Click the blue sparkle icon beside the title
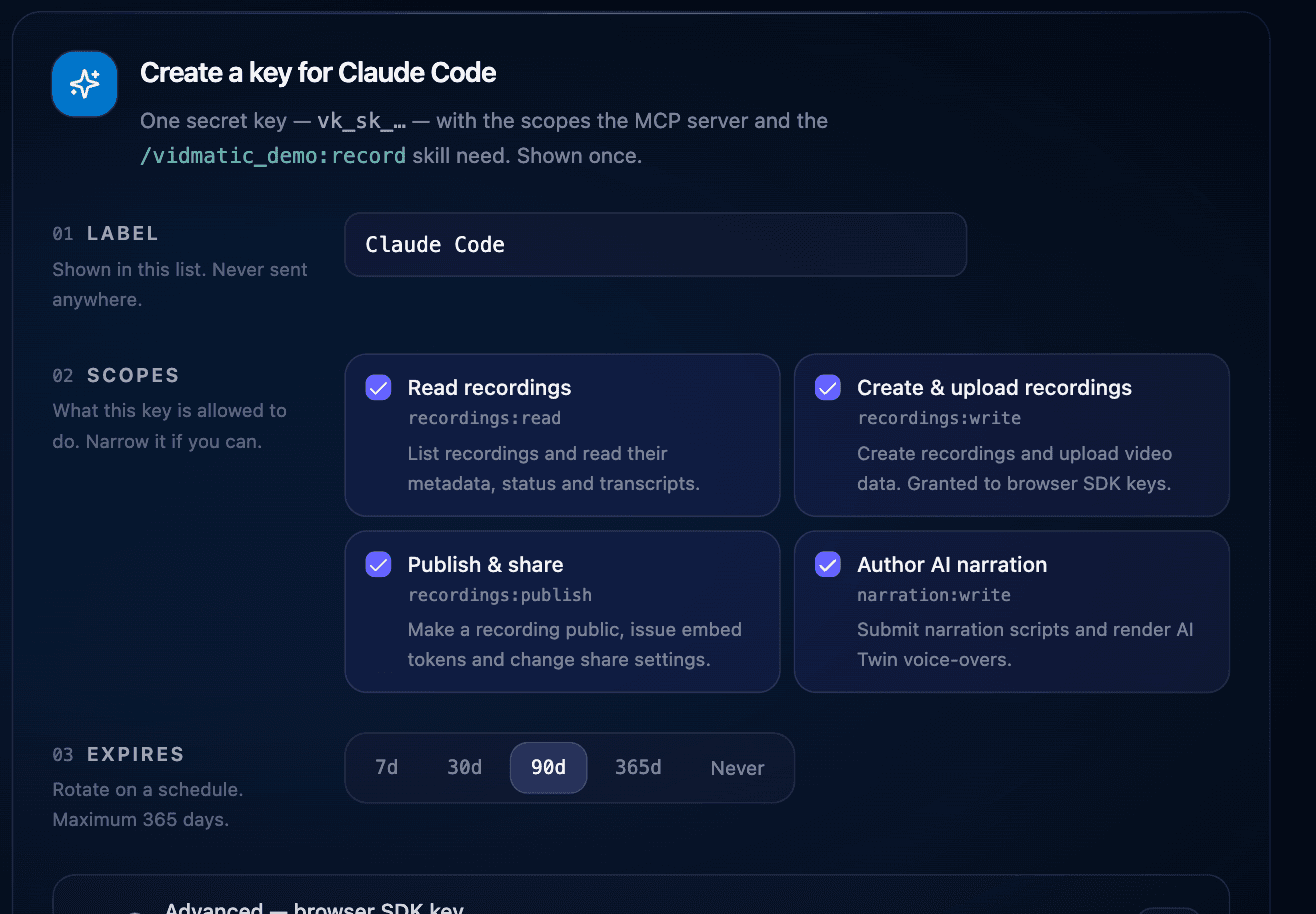1316x914 pixels. coord(85,84)
